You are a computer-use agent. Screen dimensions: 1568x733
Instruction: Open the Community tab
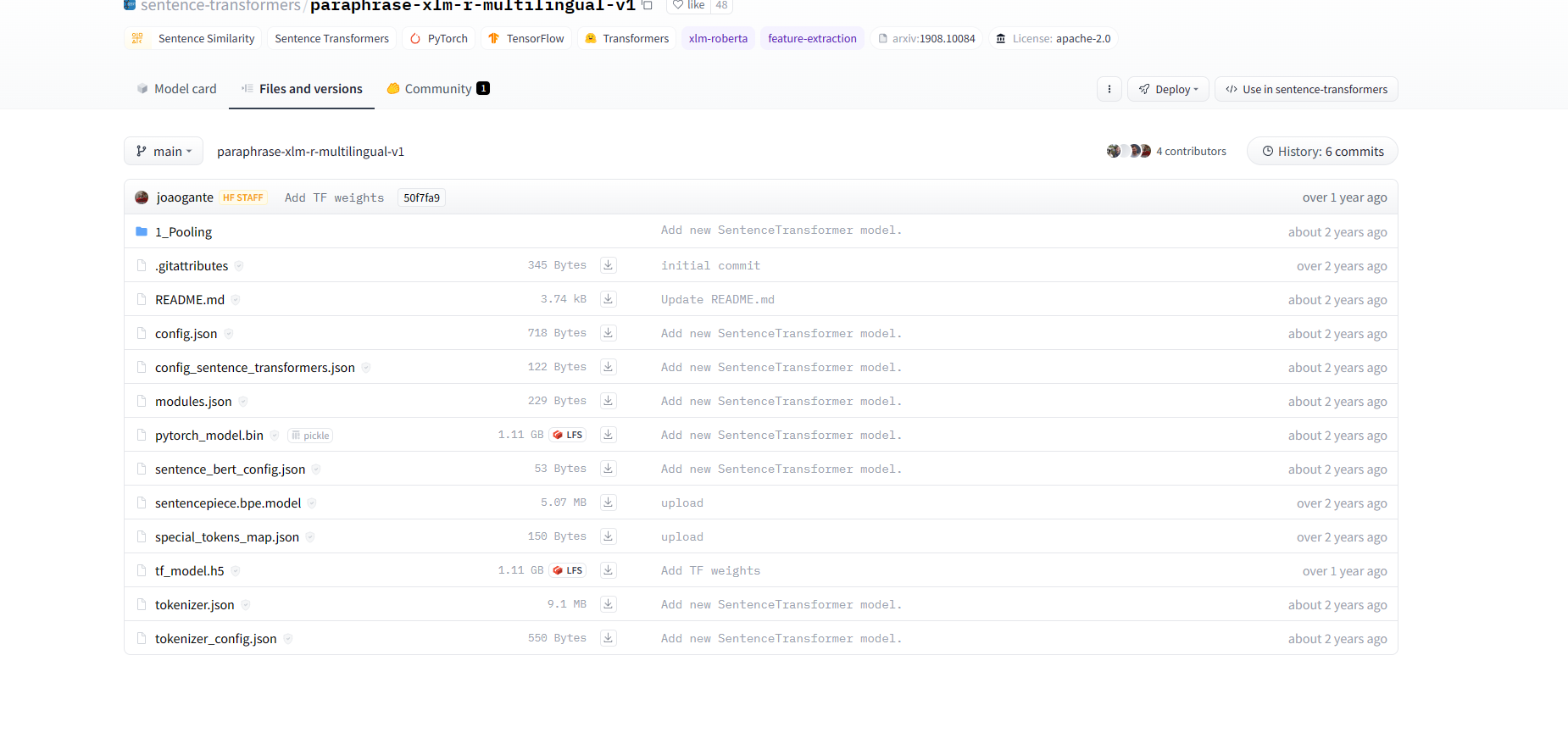click(438, 89)
